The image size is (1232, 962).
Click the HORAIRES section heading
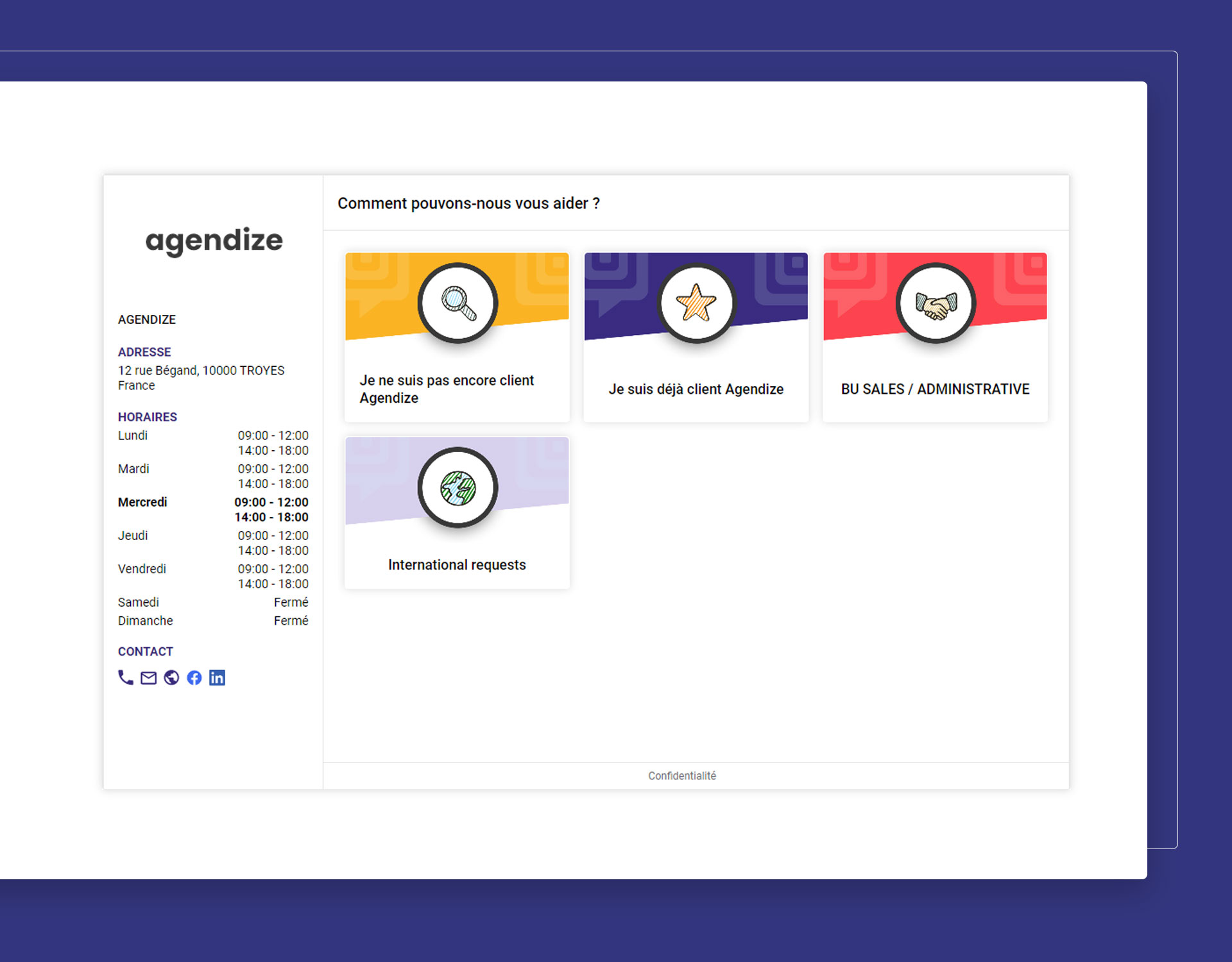(x=147, y=416)
